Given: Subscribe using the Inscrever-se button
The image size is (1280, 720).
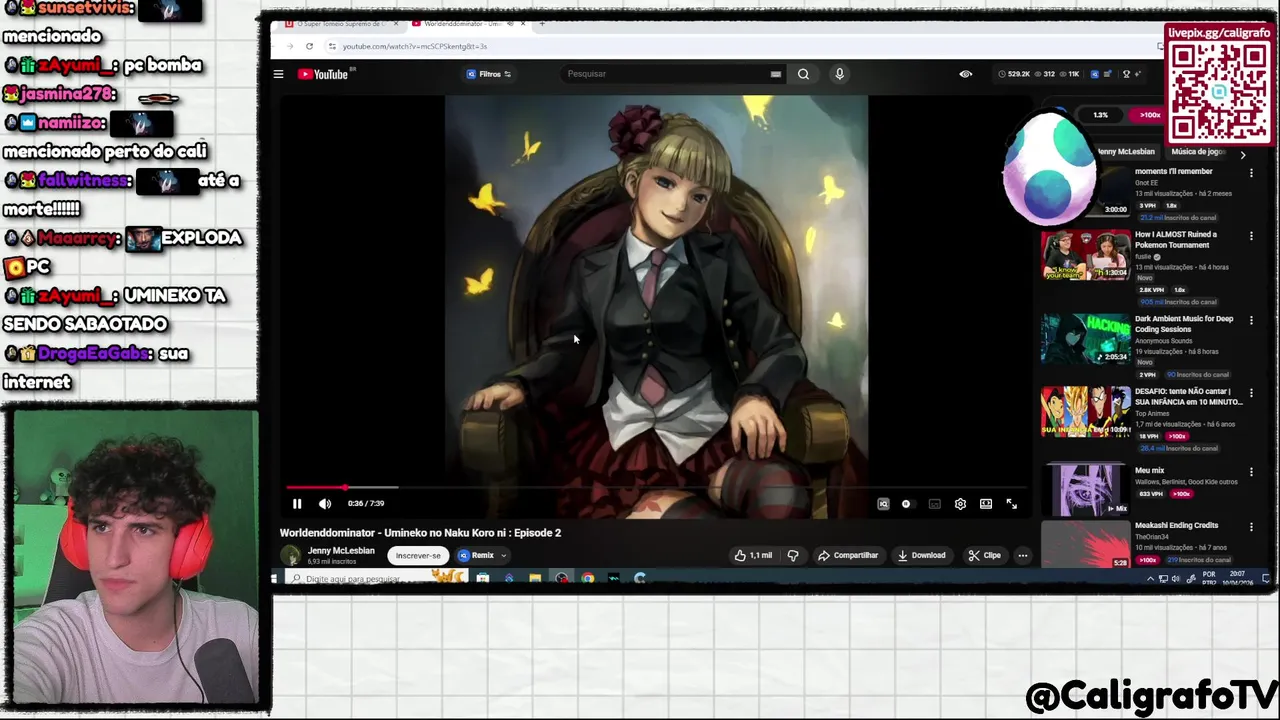Looking at the screenshot, I should coord(418,556).
